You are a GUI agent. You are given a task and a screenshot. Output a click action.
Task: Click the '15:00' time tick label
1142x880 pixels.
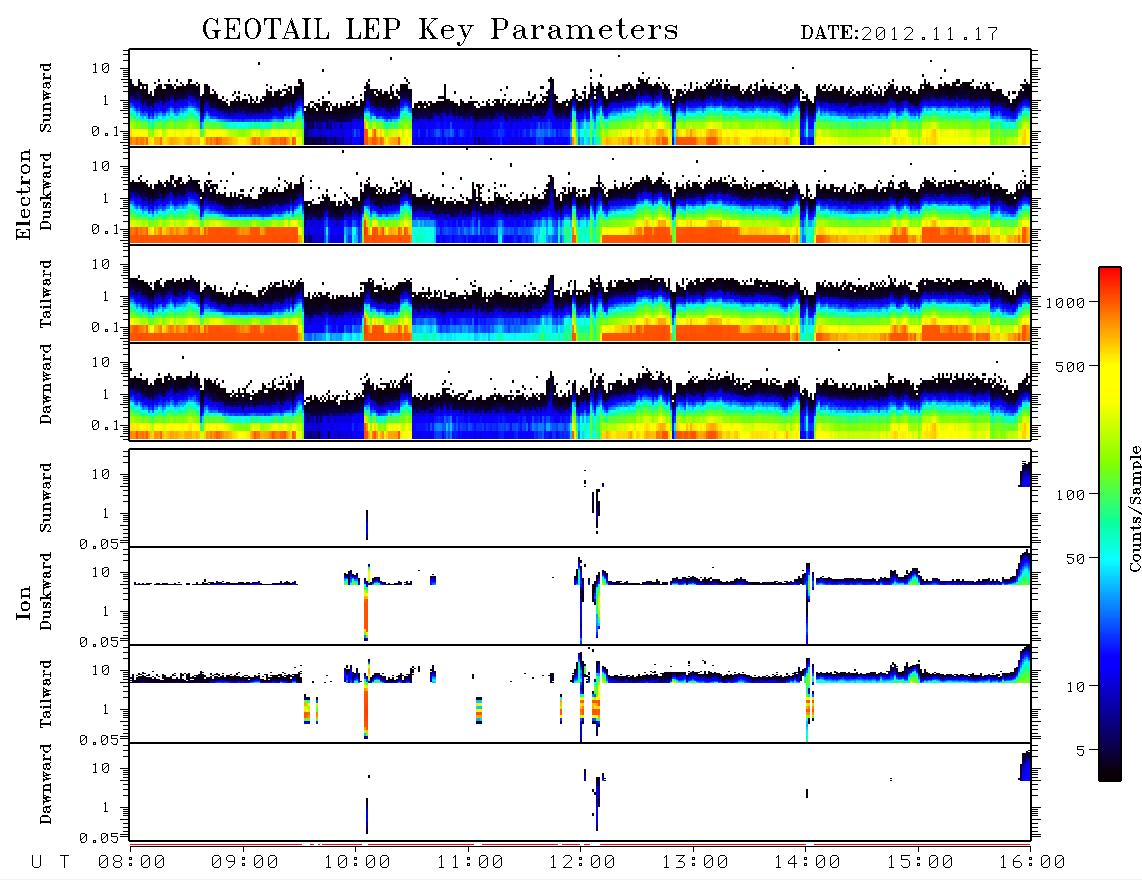[x=920, y=862]
